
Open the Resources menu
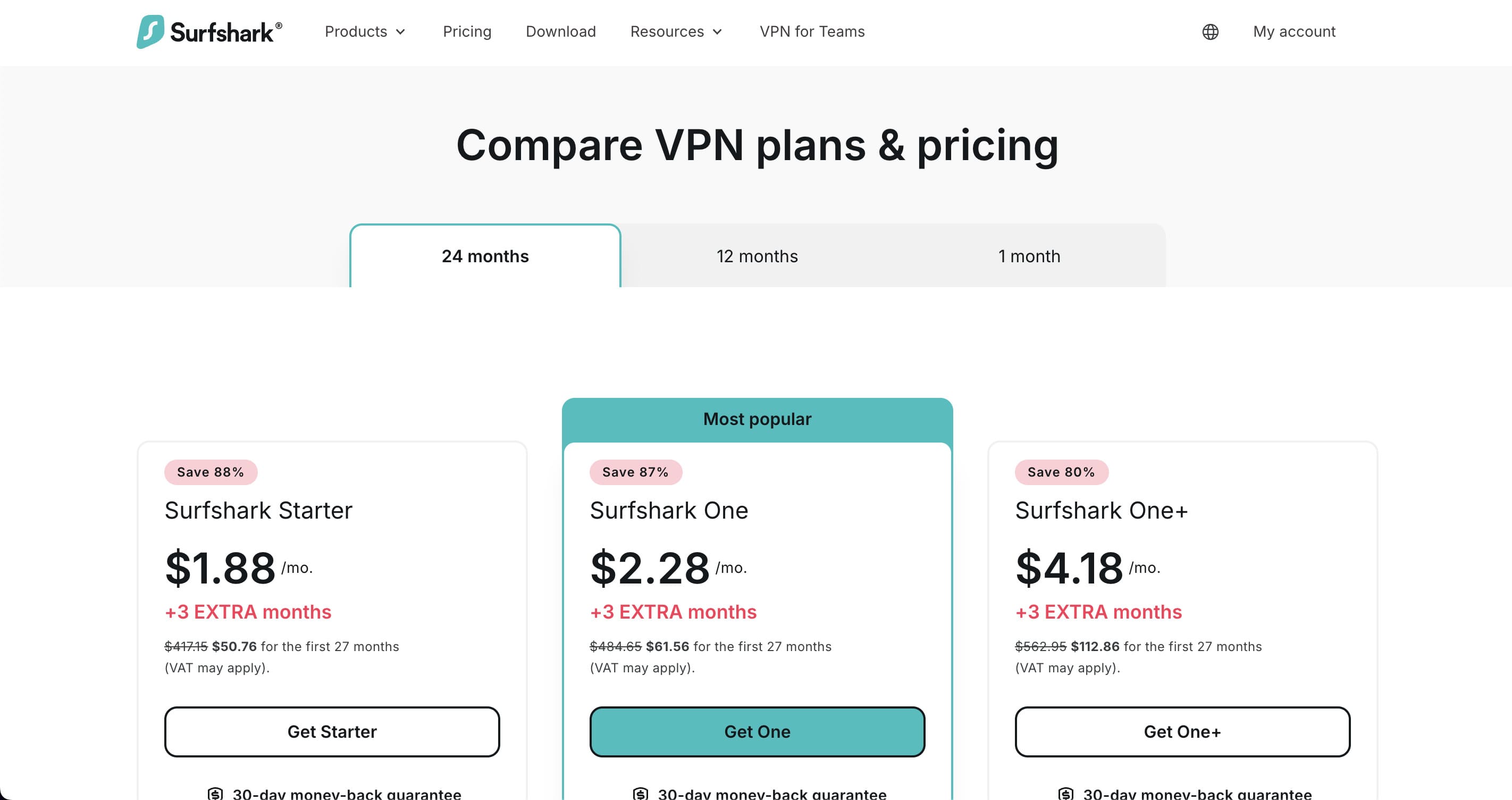676,32
